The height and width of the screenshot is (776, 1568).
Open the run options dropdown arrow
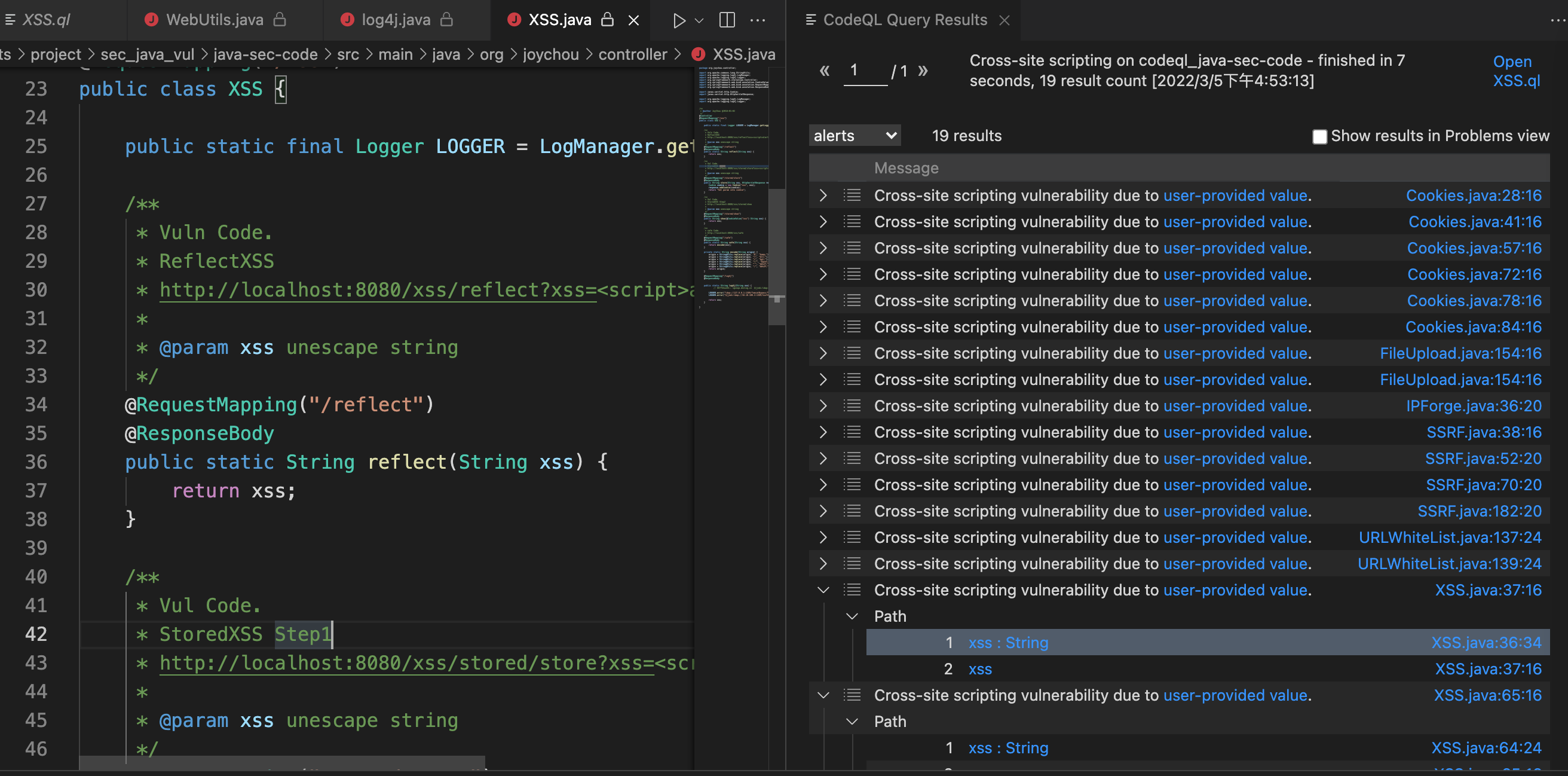pos(699,20)
